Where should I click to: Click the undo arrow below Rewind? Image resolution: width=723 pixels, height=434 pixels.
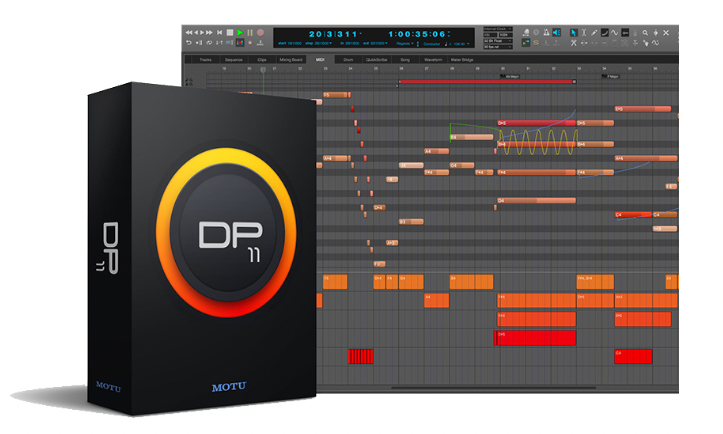pyautogui.click(x=189, y=43)
